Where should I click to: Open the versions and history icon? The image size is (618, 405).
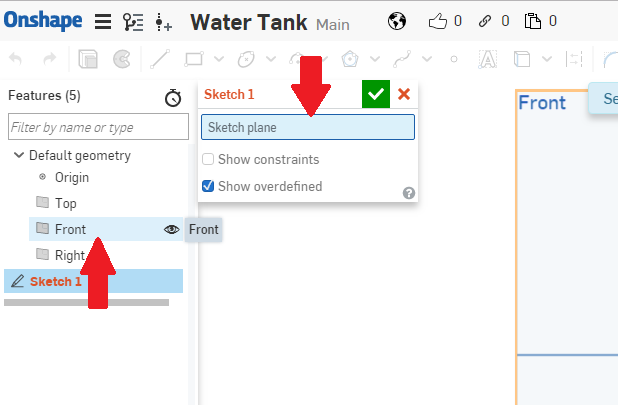pyautogui.click(x=133, y=22)
